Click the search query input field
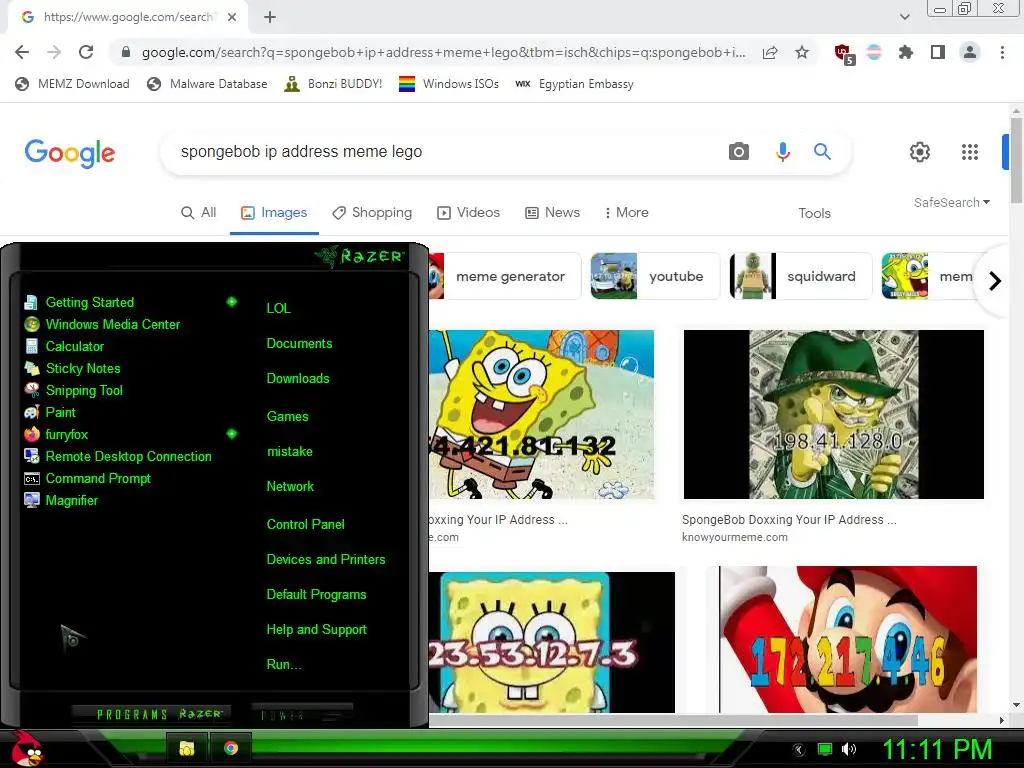The width and height of the screenshot is (1024, 768). (x=444, y=152)
